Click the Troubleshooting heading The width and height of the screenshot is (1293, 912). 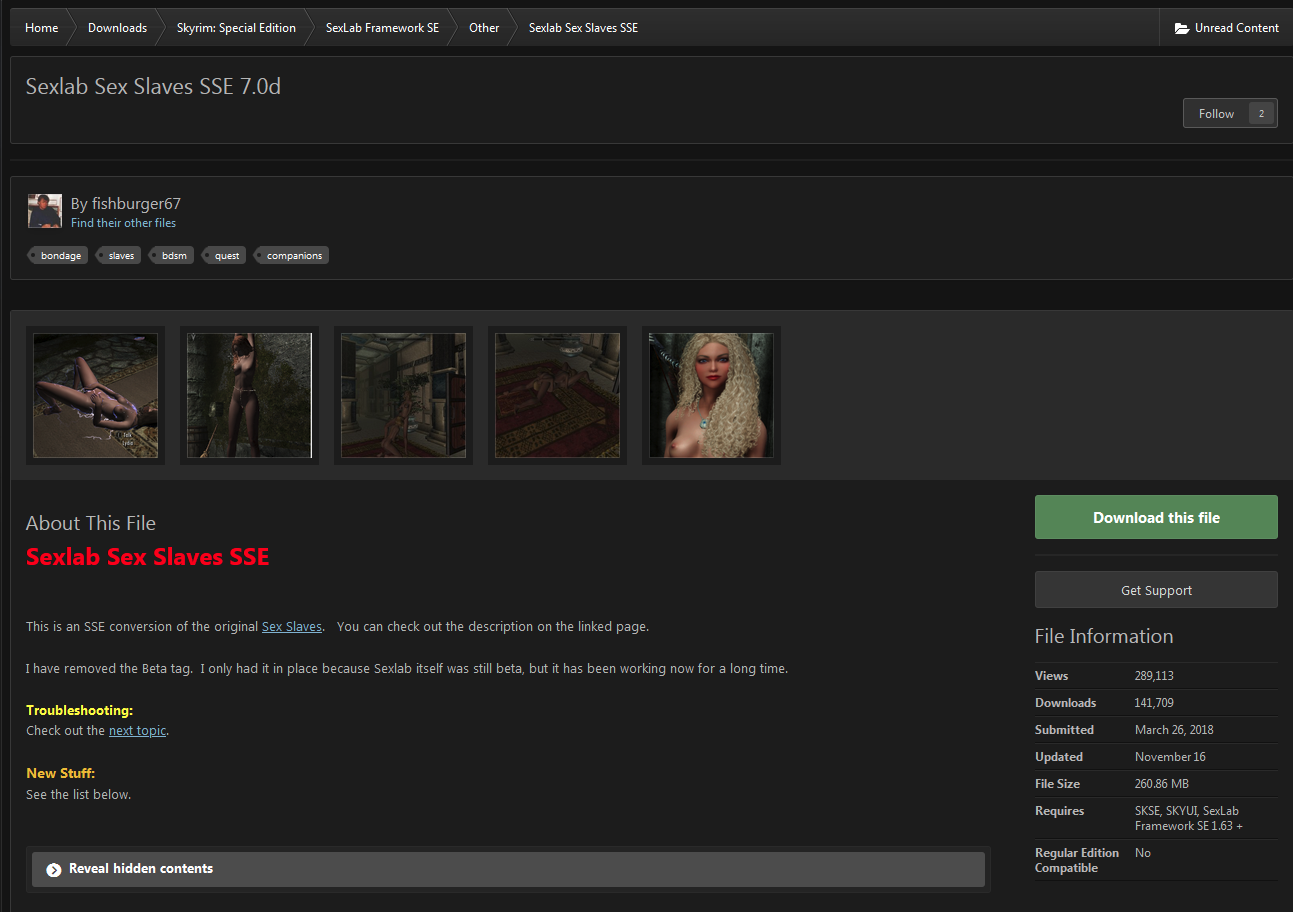point(79,710)
